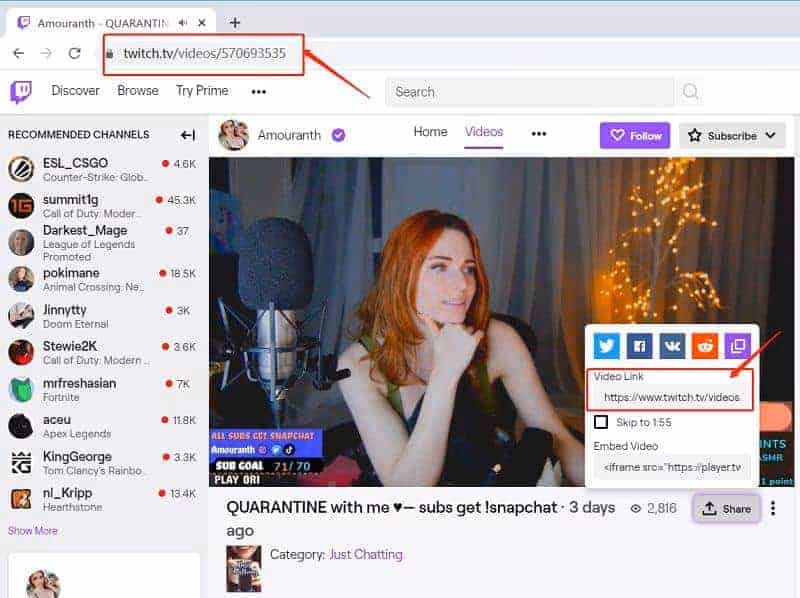Open the ellipsis menu next to Try Prime
This screenshot has width=800, height=598.
pos(257,91)
